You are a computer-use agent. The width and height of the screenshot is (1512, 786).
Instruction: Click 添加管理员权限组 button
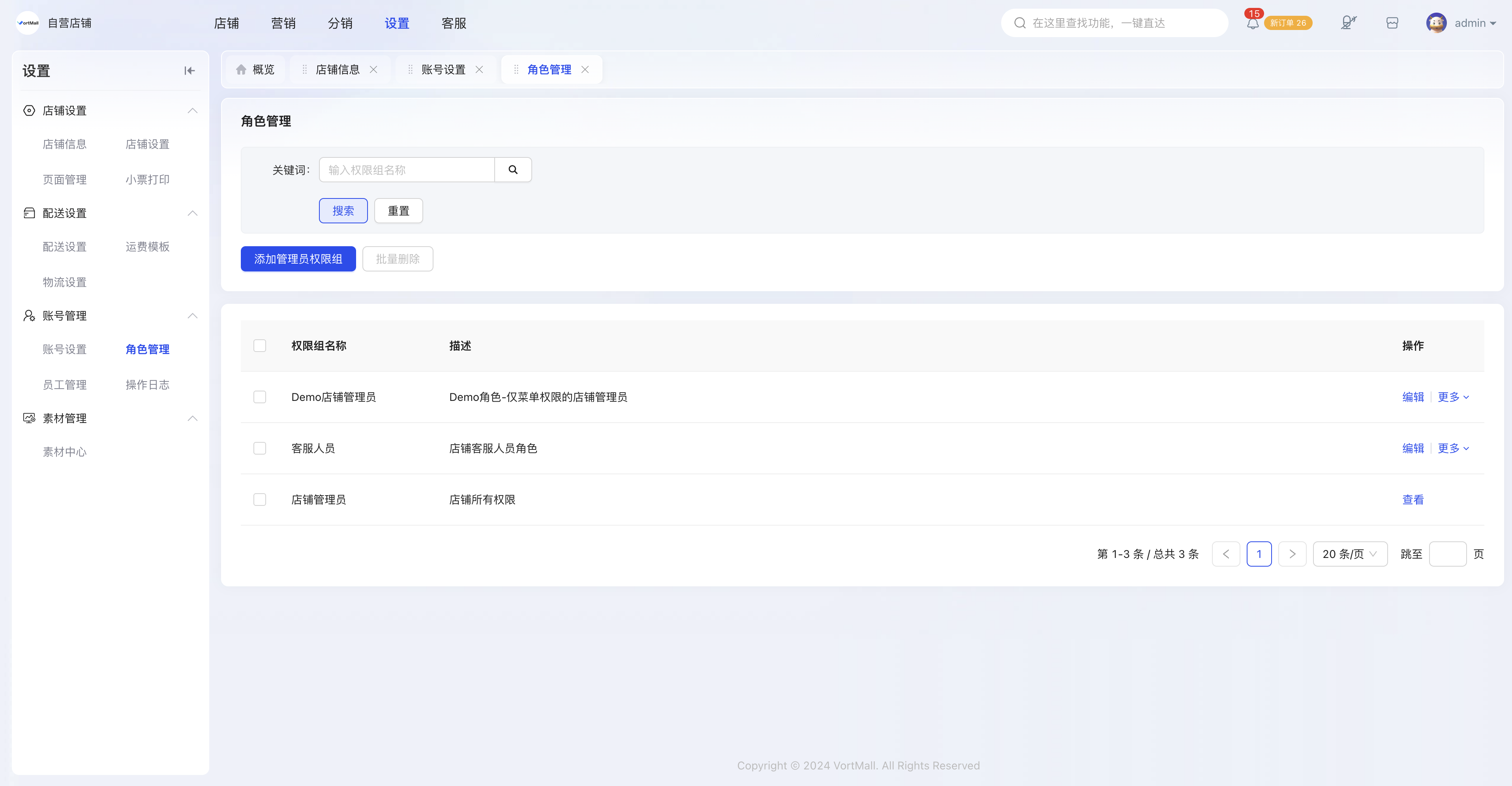point(298,259)
